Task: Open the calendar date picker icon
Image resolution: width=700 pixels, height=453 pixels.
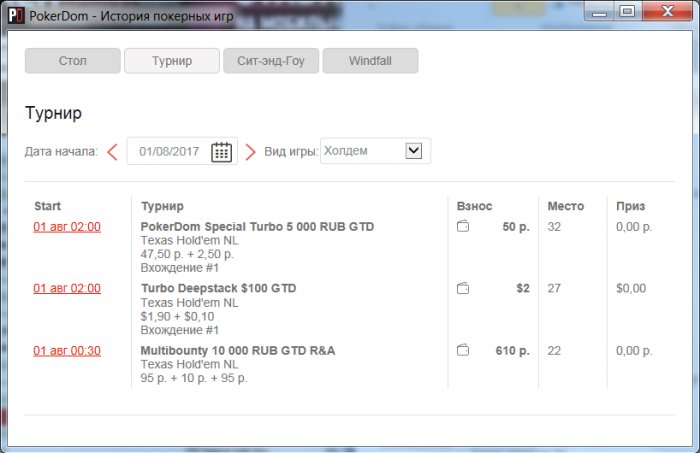Action: 221,152
